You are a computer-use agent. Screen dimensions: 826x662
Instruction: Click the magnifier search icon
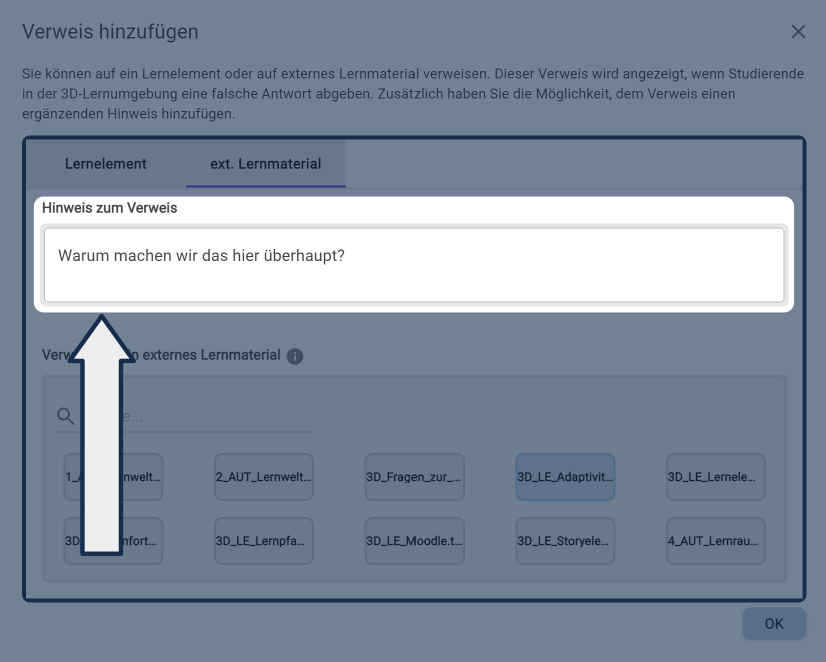click(x=65, y=416)
